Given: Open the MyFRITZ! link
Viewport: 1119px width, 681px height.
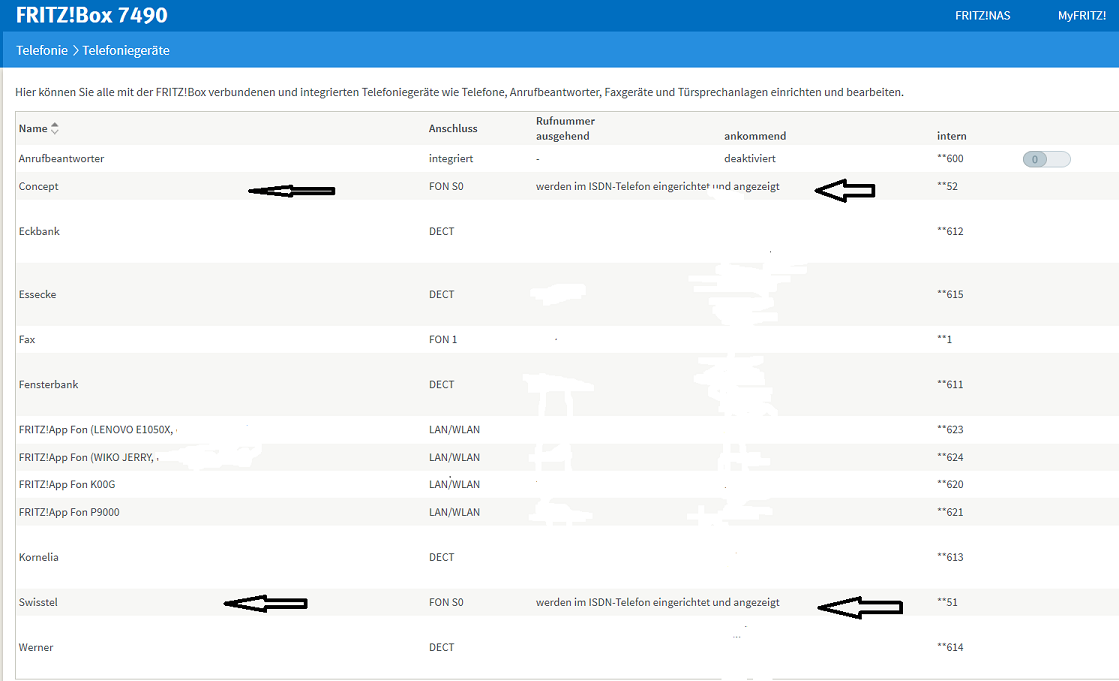Looking at the screenshot, I should point(1082,16).
